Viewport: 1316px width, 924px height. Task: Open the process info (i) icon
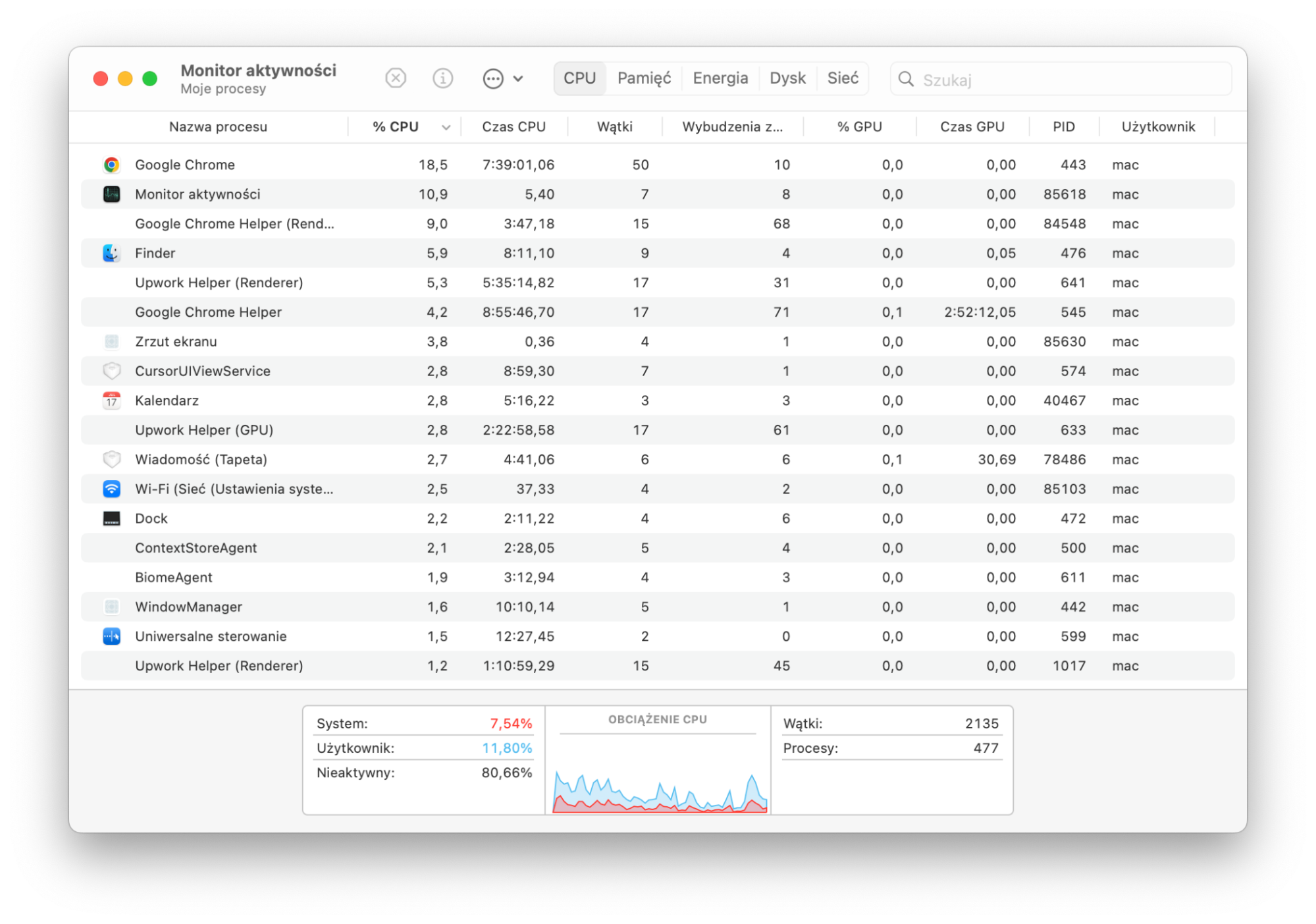(442, 78)
